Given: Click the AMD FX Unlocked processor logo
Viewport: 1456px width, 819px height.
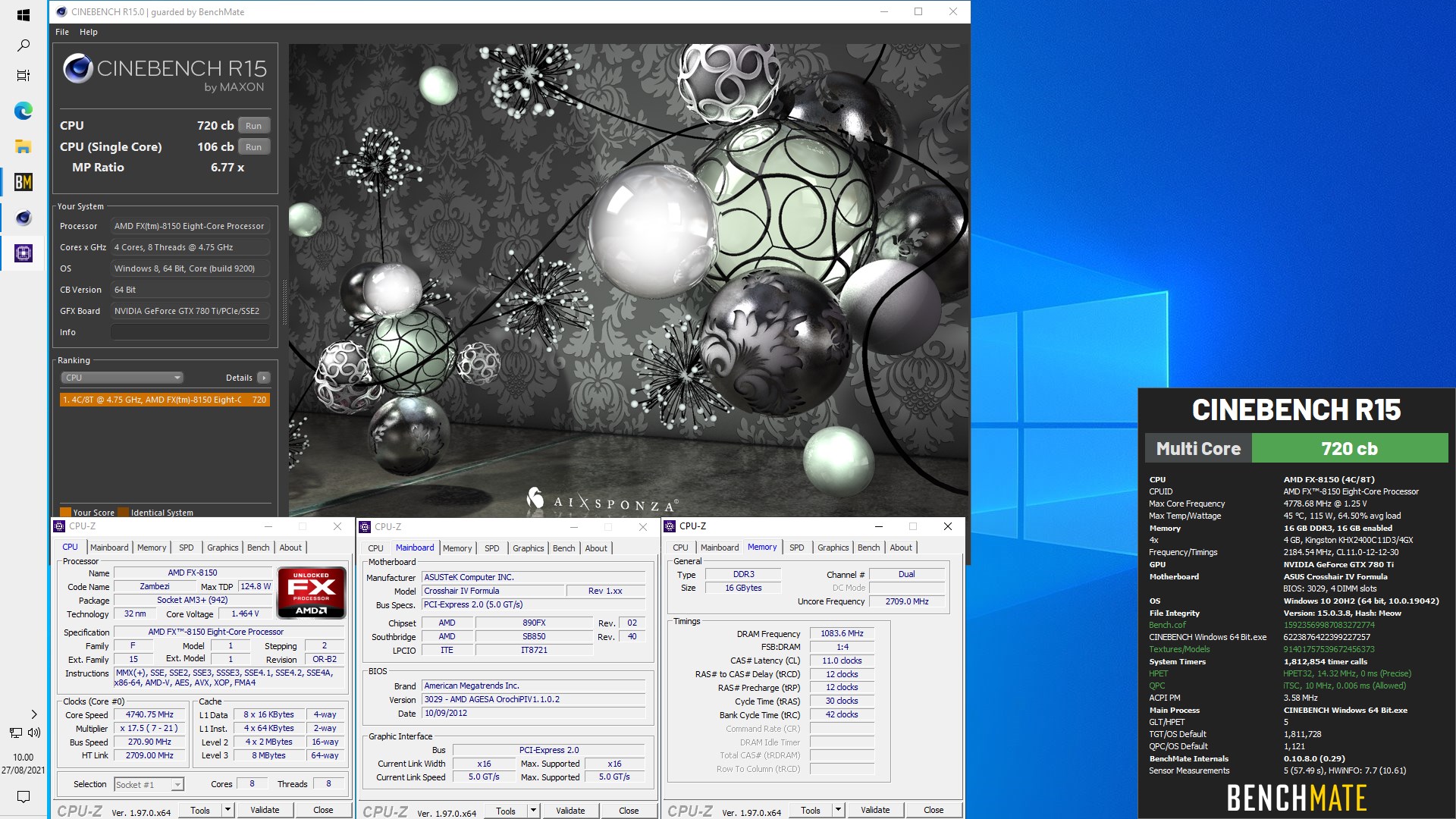Looking at the screenshot, I should (x=312, y=592).
